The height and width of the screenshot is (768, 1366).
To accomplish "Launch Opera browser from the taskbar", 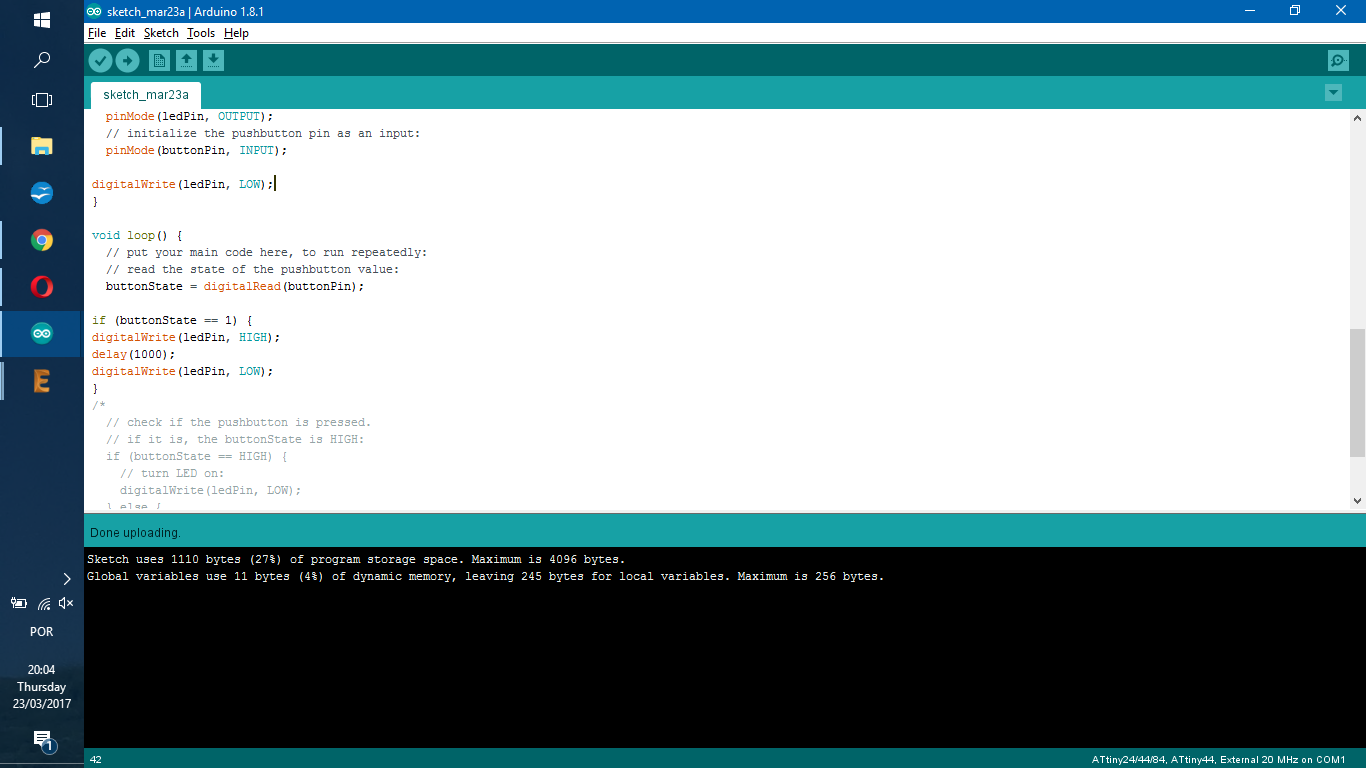I will tap(42, 287).
